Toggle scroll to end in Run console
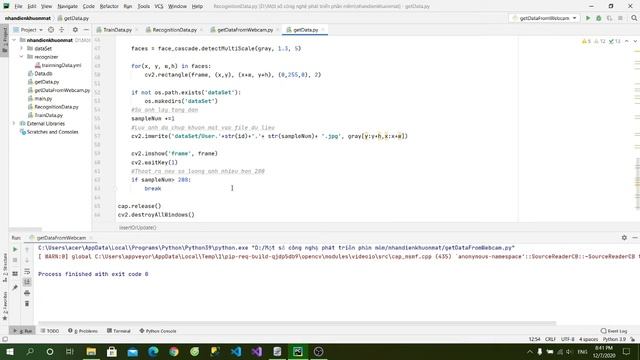Viewport: 640px width, 360px height. pyautogui.click(x=27, y=282)
